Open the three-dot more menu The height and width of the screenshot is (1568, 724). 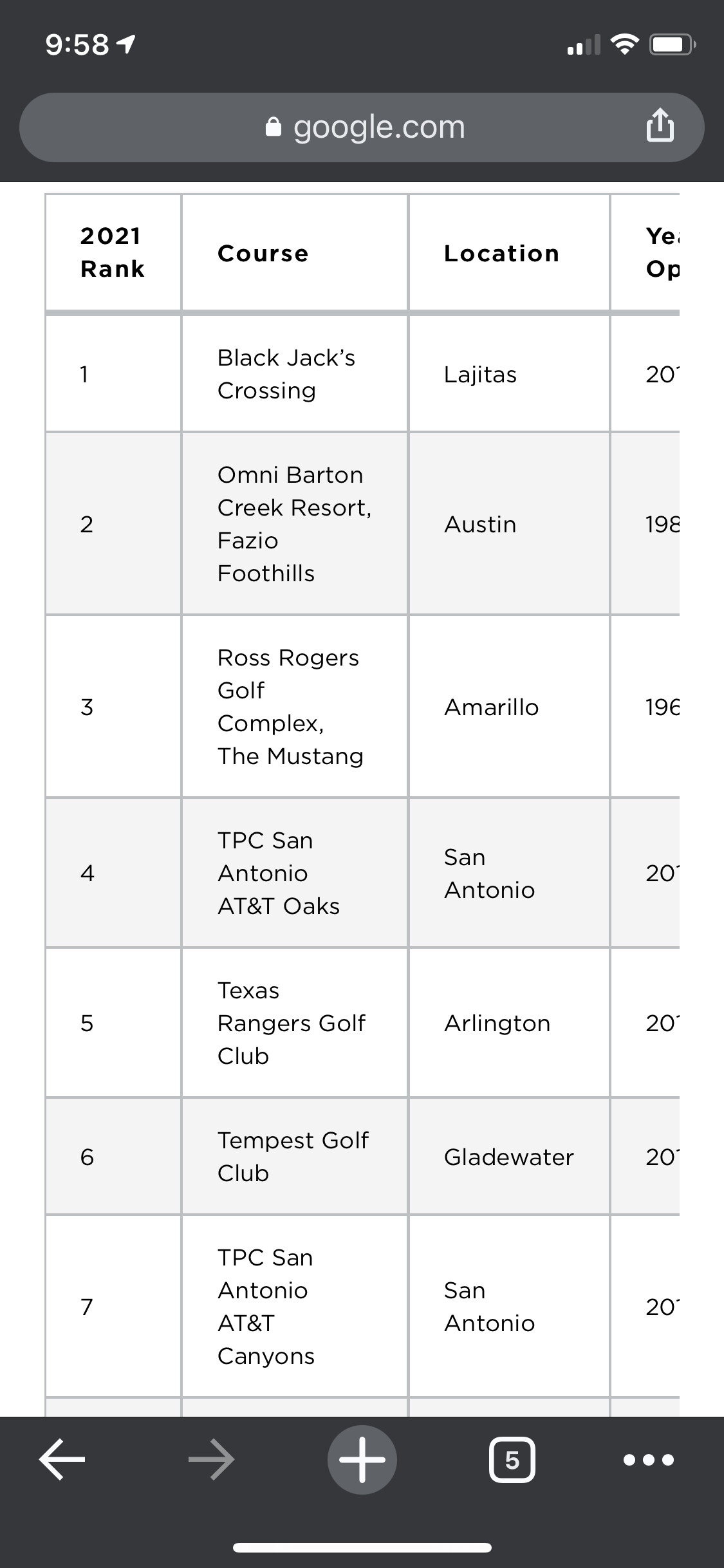[x=649, y=1459]
